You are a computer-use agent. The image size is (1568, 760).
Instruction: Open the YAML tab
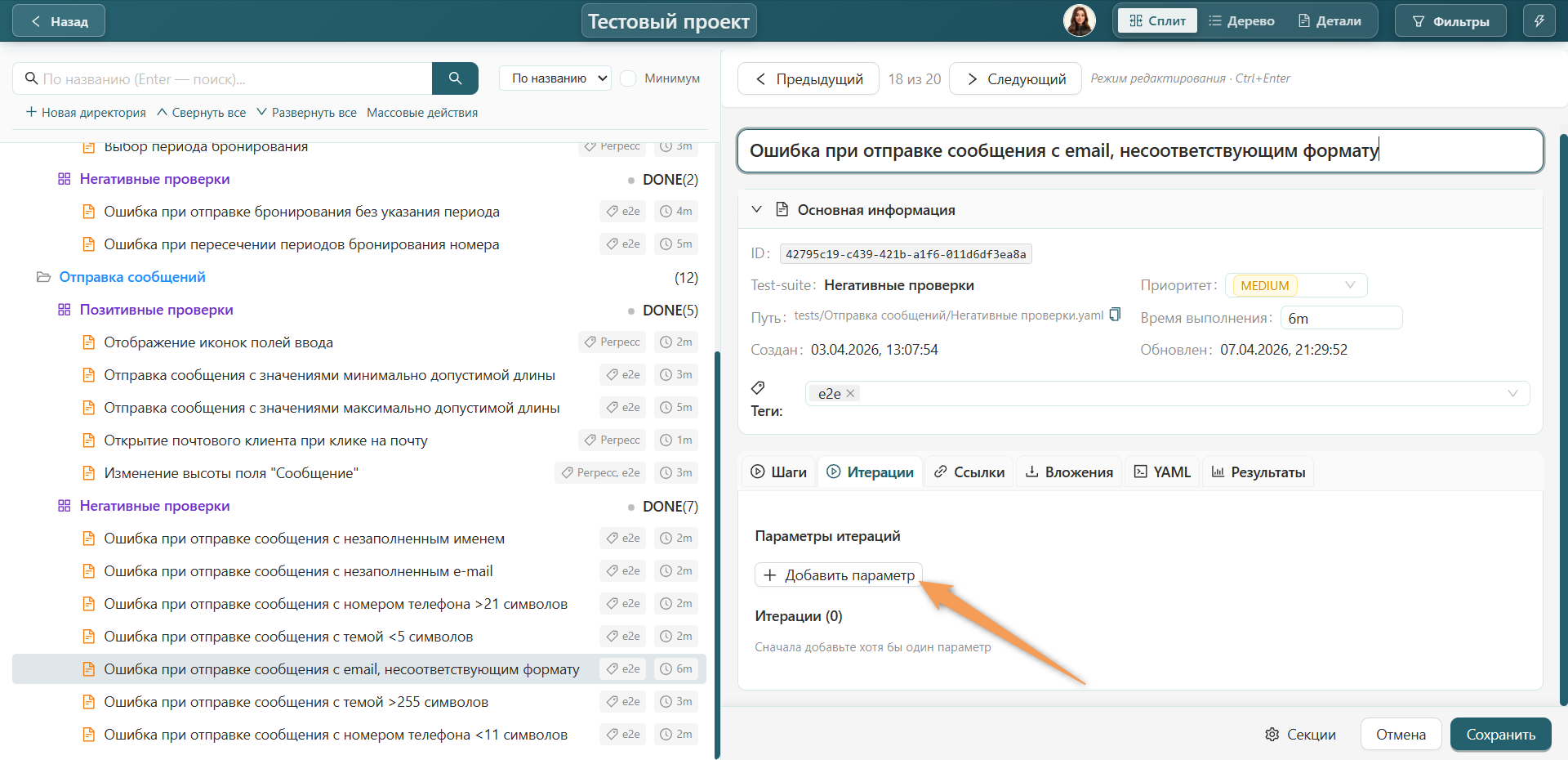pos(1162,472)
